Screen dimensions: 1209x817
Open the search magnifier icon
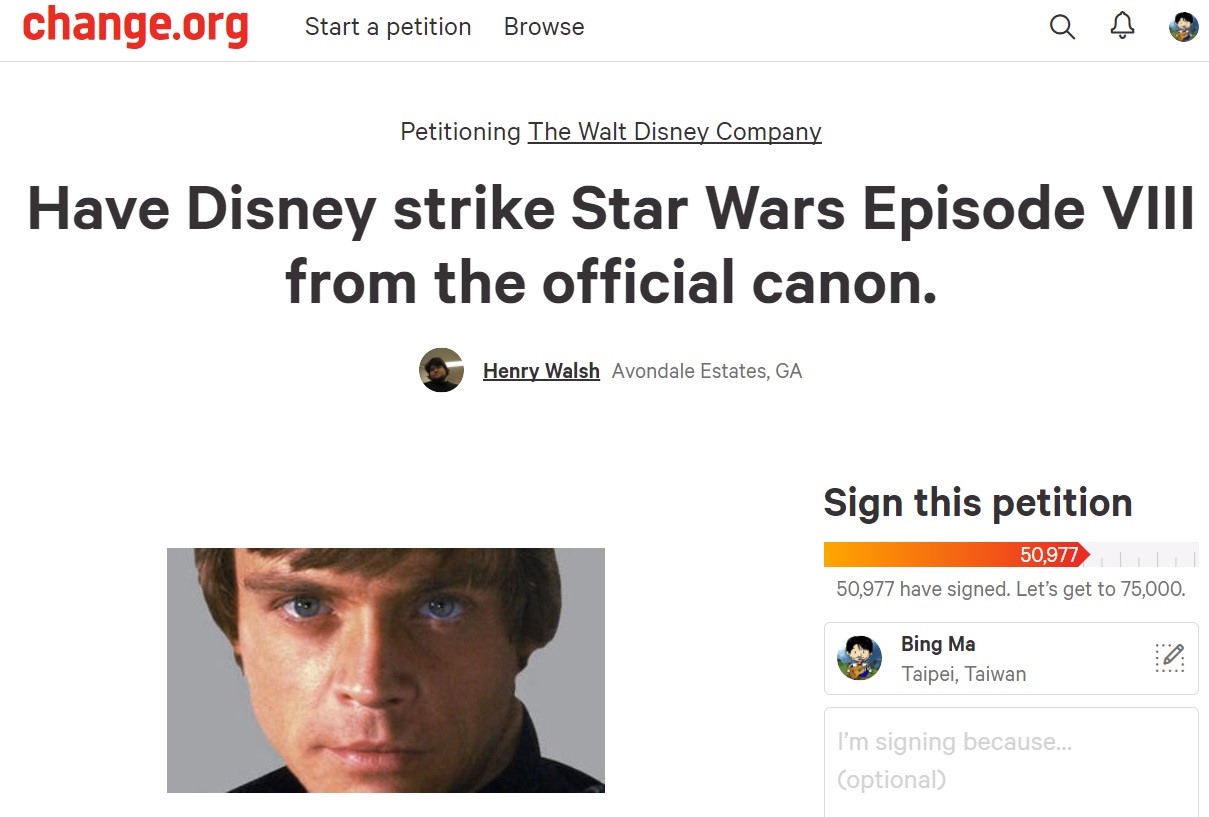1062,27
